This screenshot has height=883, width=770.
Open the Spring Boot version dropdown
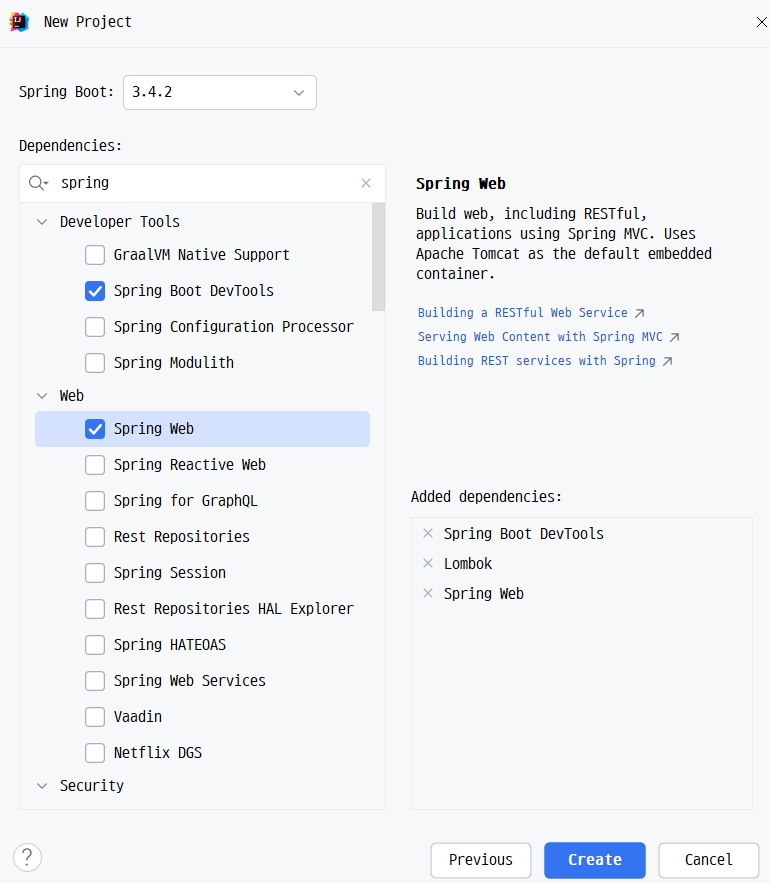(220, 92)
